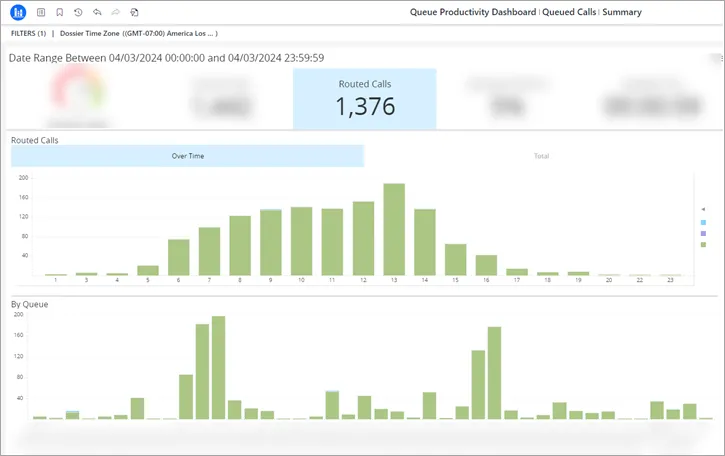Open the bookmarks icon in the toolbar
The height and width of the screenshot is (456, 725).
coord(60,12)
